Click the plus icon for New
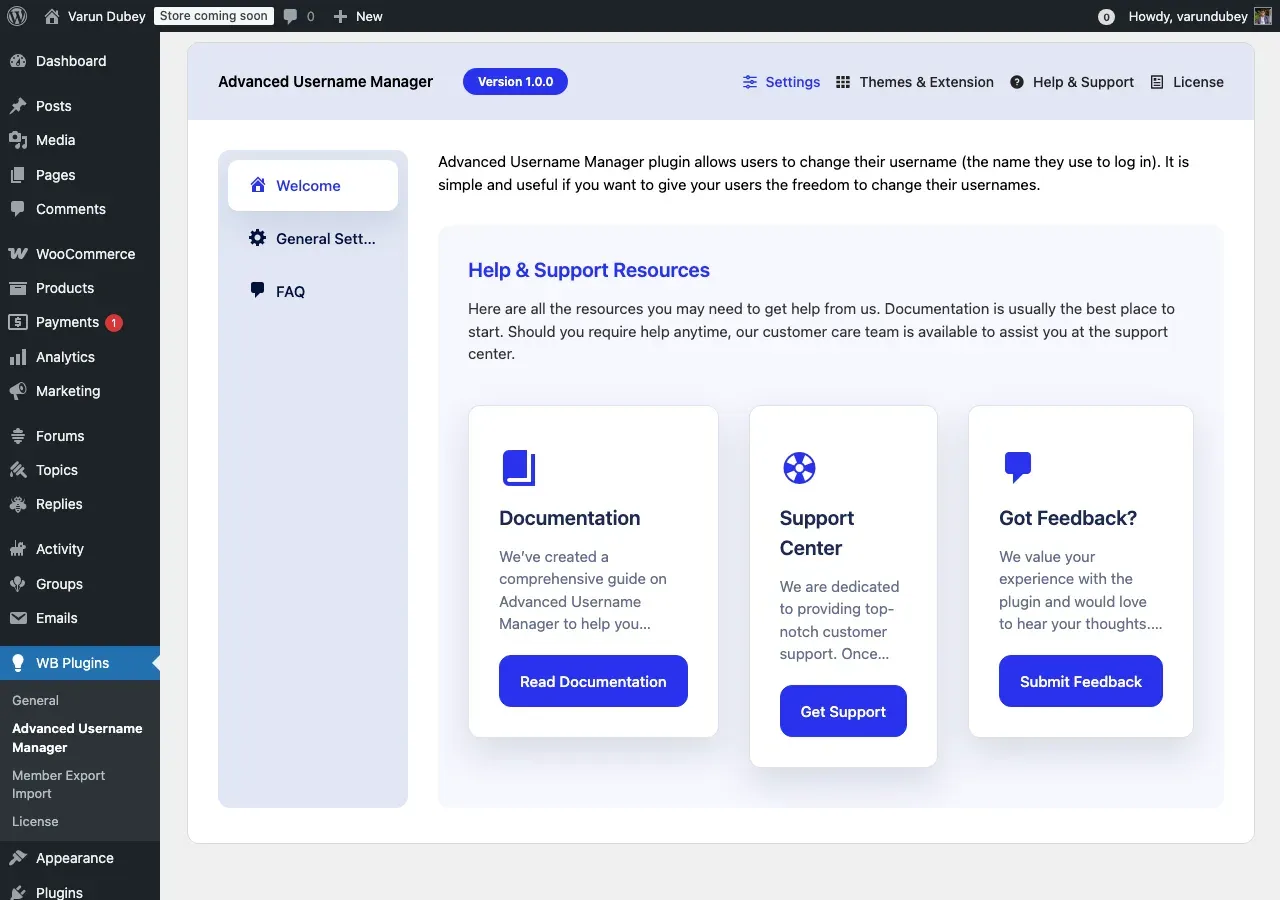Viewport: 1280px width, 900px height. 340,16
